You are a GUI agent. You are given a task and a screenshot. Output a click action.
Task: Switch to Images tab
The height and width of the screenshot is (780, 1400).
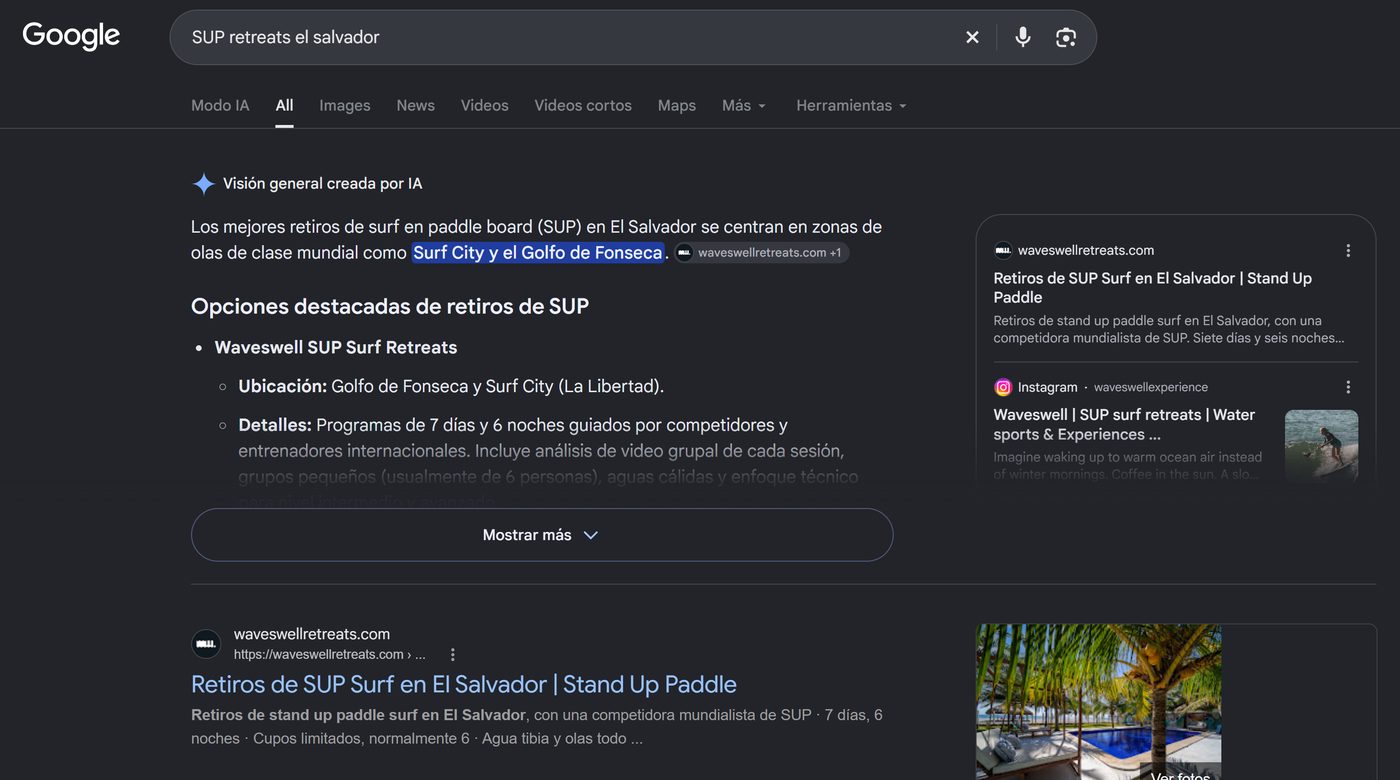point(345,105)
